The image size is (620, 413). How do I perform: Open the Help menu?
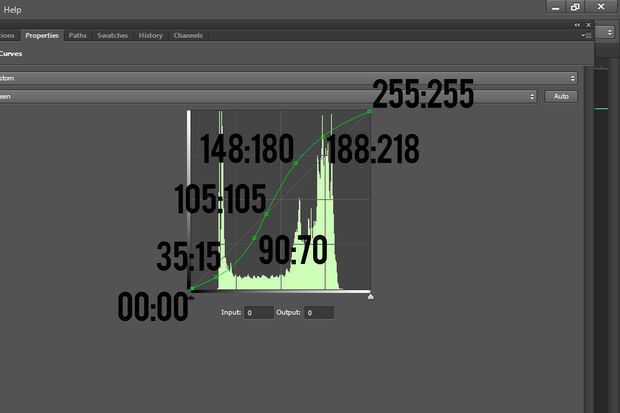point(12,10)
